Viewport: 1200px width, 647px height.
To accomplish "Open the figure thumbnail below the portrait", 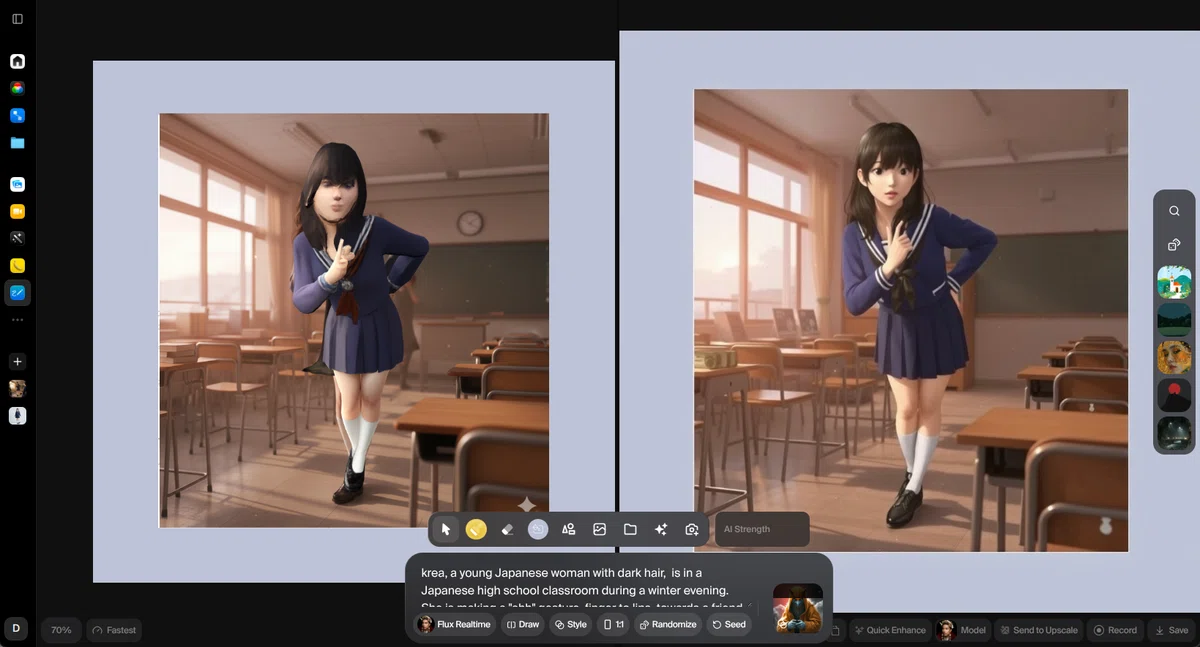I will tap(17, 415).
